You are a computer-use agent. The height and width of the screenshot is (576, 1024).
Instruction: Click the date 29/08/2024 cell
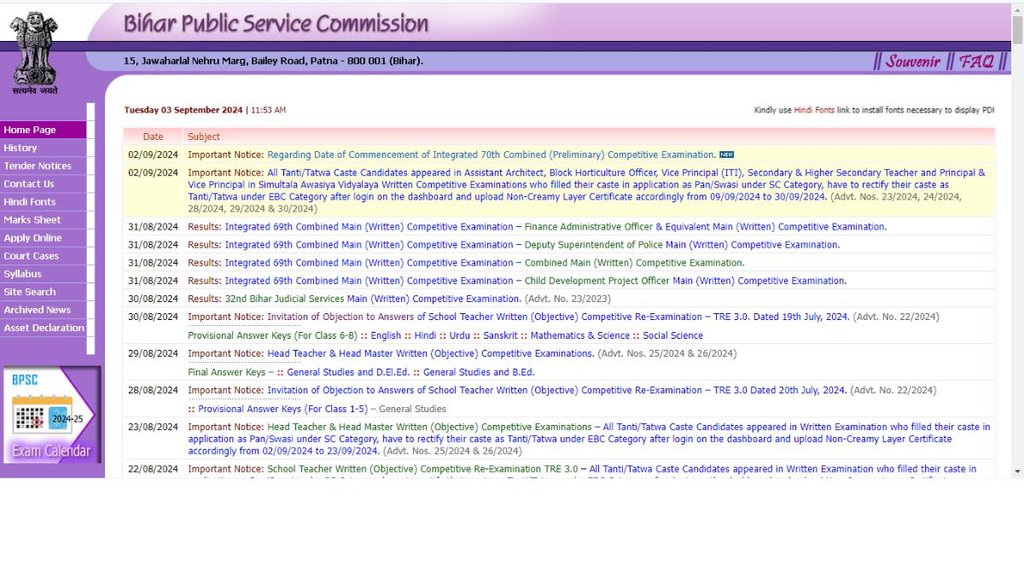(x=153, y=353)
